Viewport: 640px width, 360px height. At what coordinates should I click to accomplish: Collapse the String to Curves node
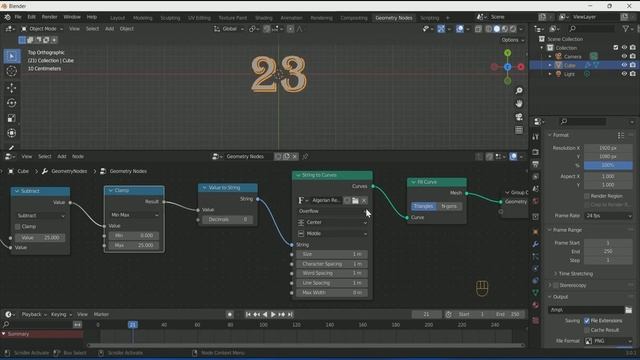point(298,175)
